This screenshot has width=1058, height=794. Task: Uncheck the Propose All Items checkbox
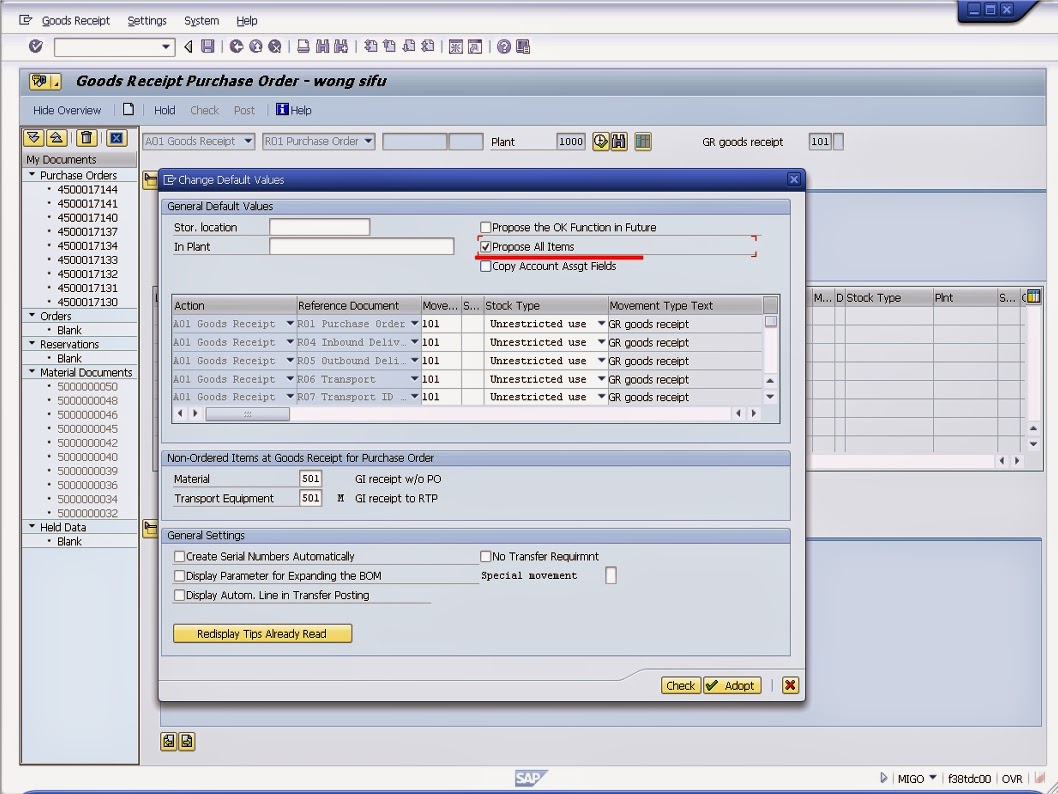[485, 246]
